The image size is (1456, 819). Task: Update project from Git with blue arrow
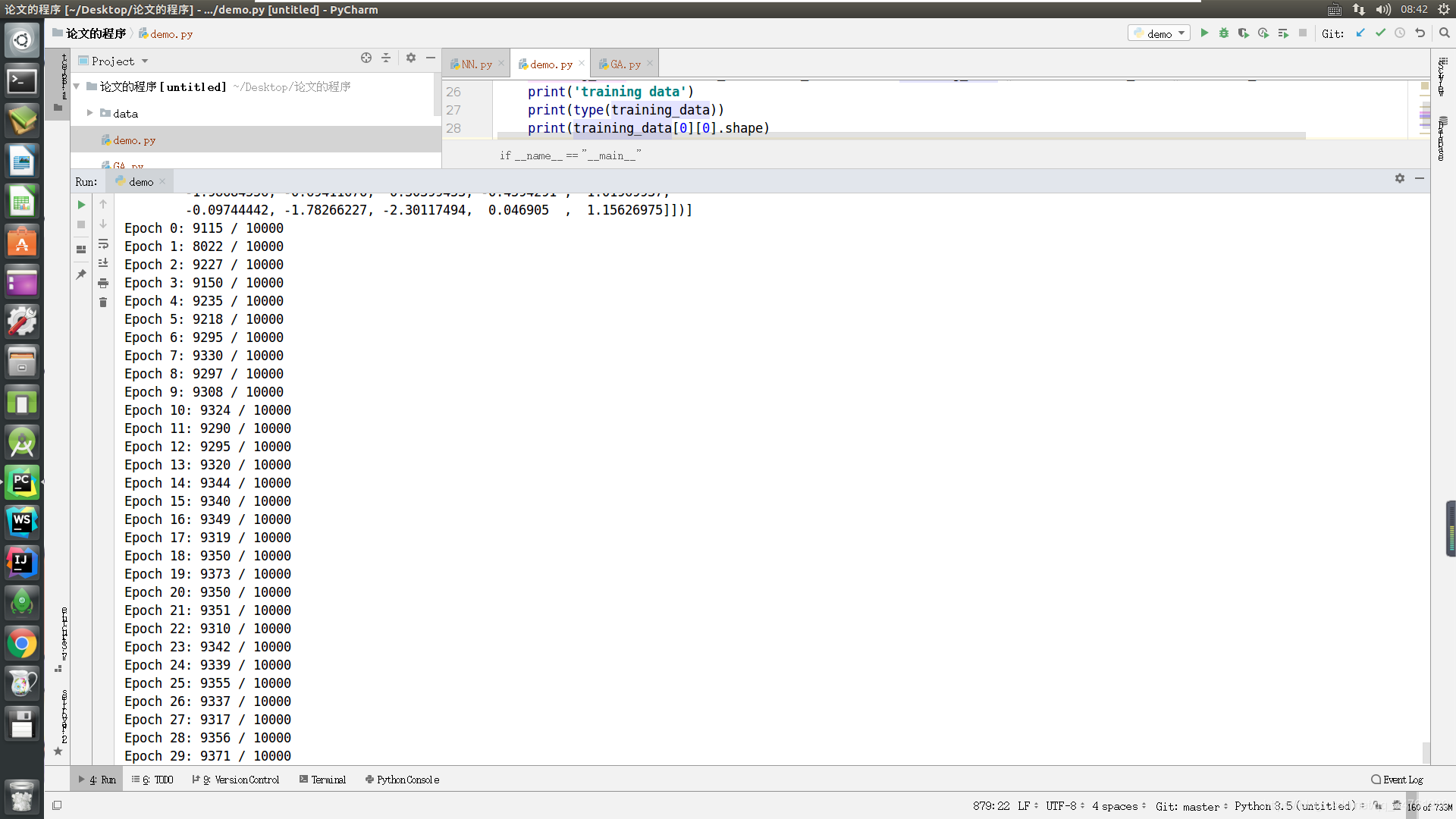pos(1360,33)
